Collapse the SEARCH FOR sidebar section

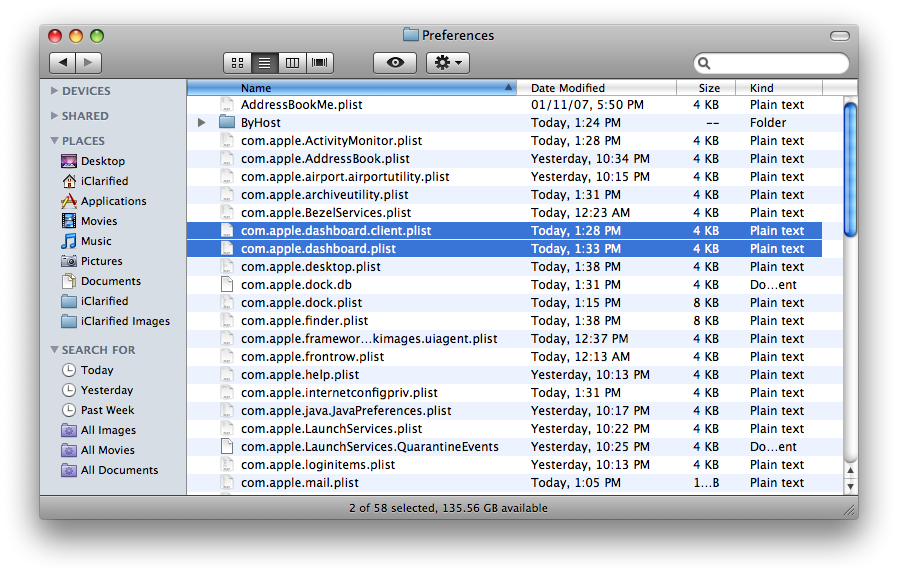pyautogui.click(x=54, y=350)
